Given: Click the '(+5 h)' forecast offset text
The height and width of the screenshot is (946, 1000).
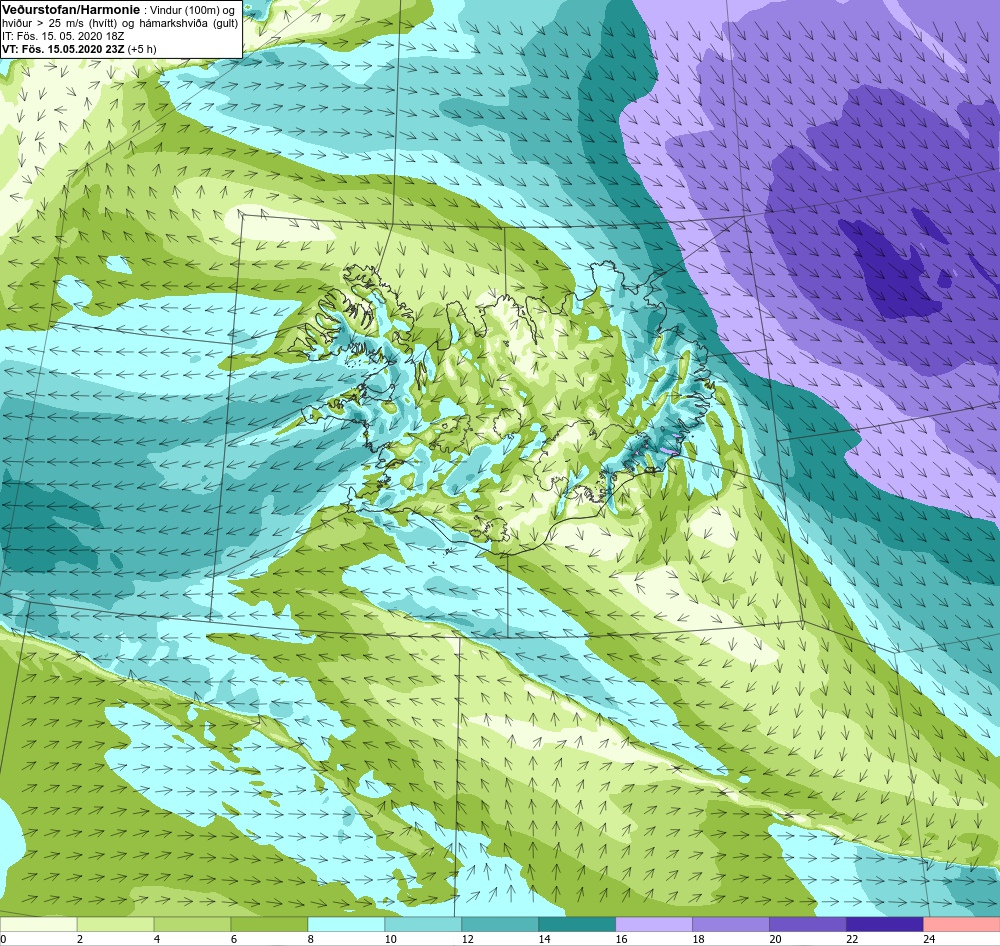Looking at the screenshot, I should tap(142, 48).
